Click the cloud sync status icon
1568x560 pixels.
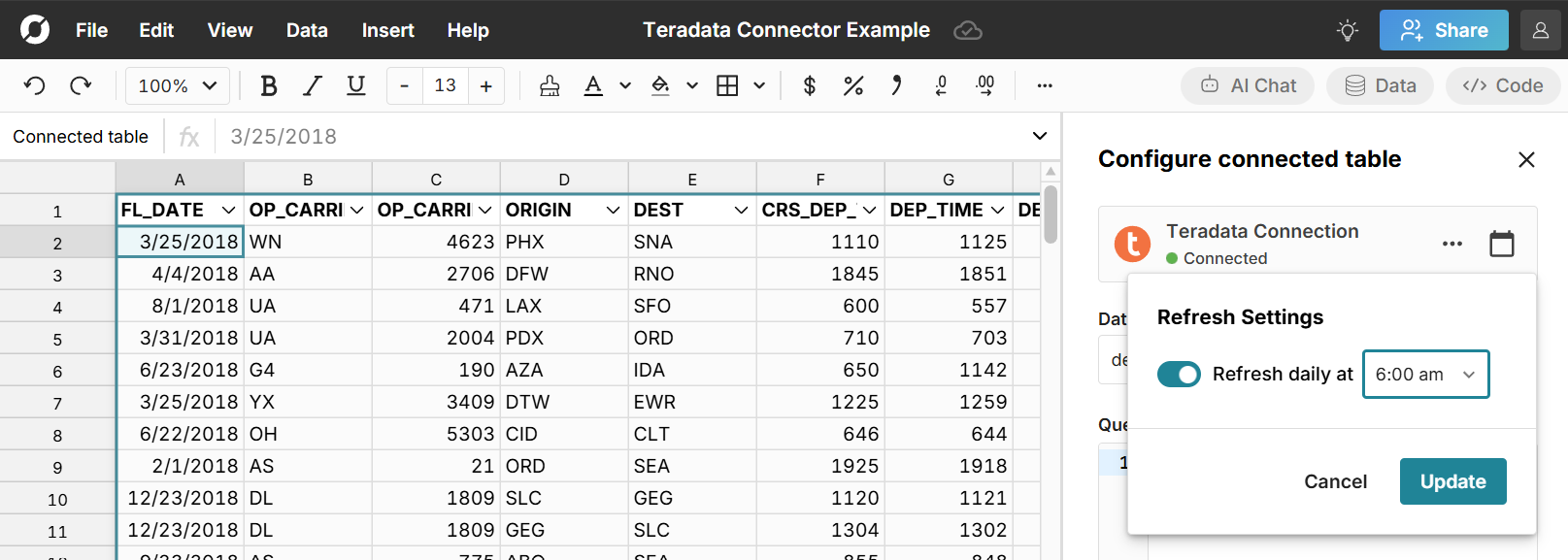[968, 30]
